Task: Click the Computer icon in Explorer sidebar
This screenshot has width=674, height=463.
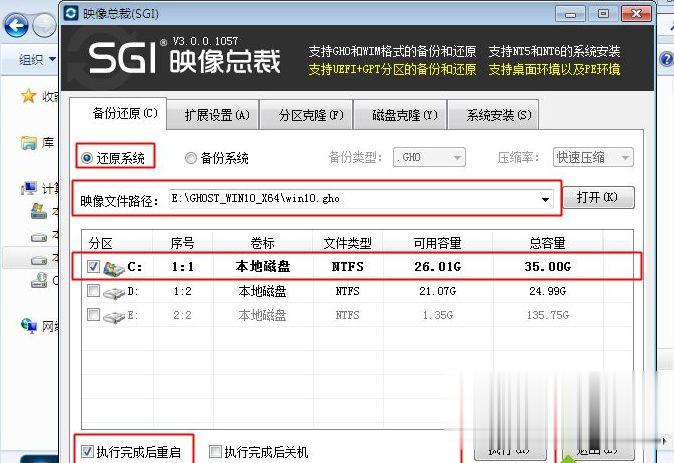Action: pos(29,188)
